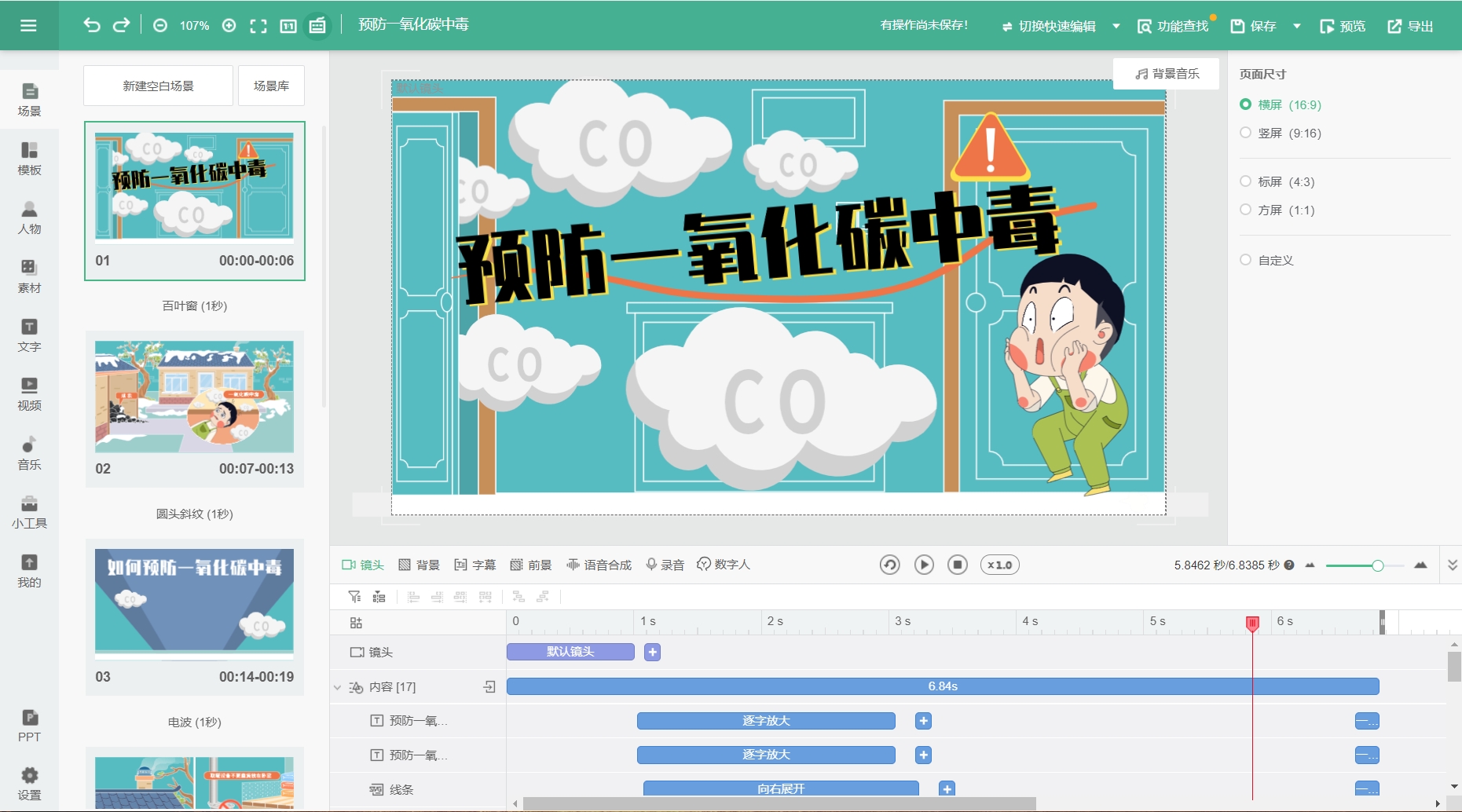Add animation to first 预防一氧 text row
The width and height of the screenshot is (1462, 812).
point(923,721)
